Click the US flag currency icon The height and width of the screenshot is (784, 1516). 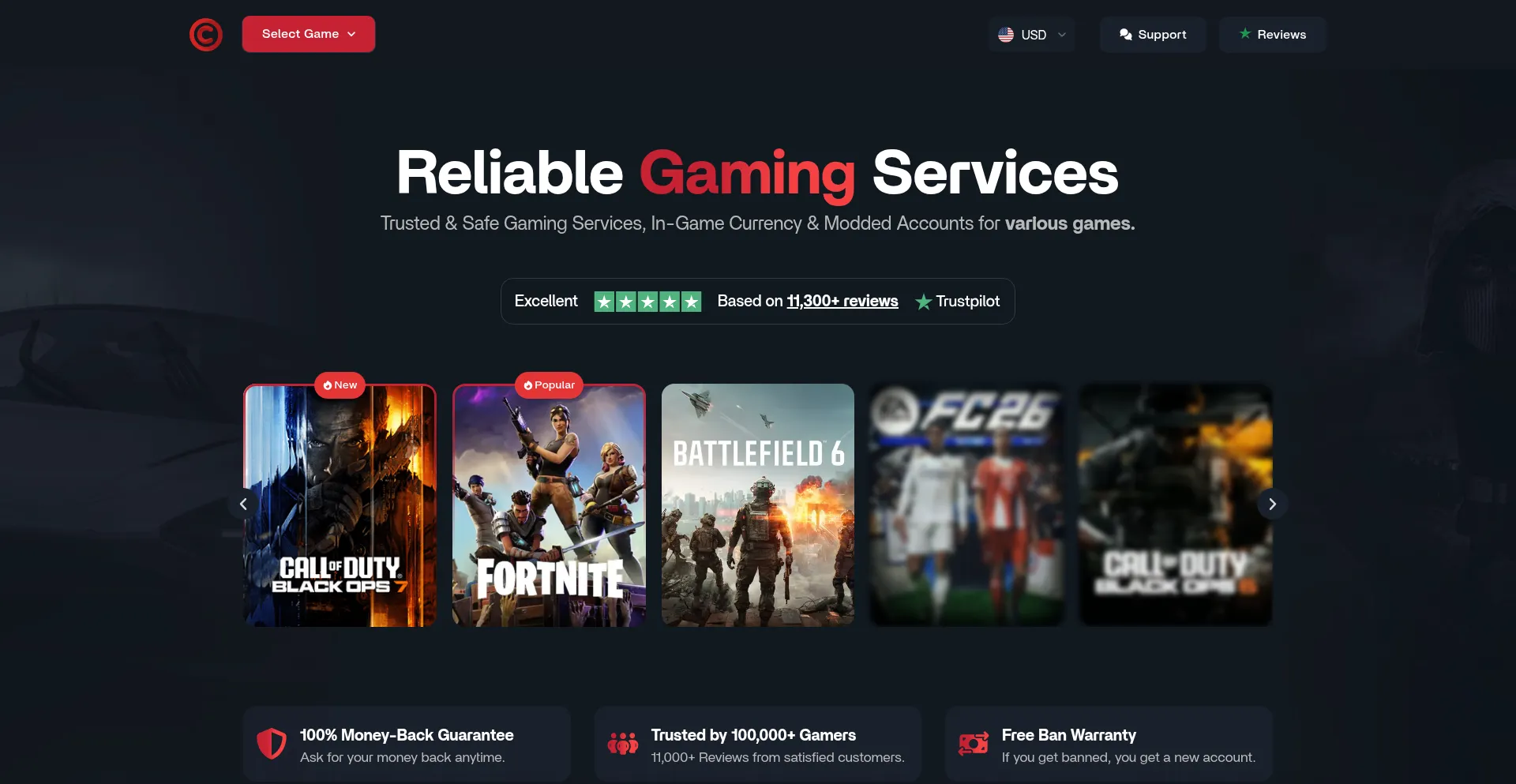(1006, 35)
